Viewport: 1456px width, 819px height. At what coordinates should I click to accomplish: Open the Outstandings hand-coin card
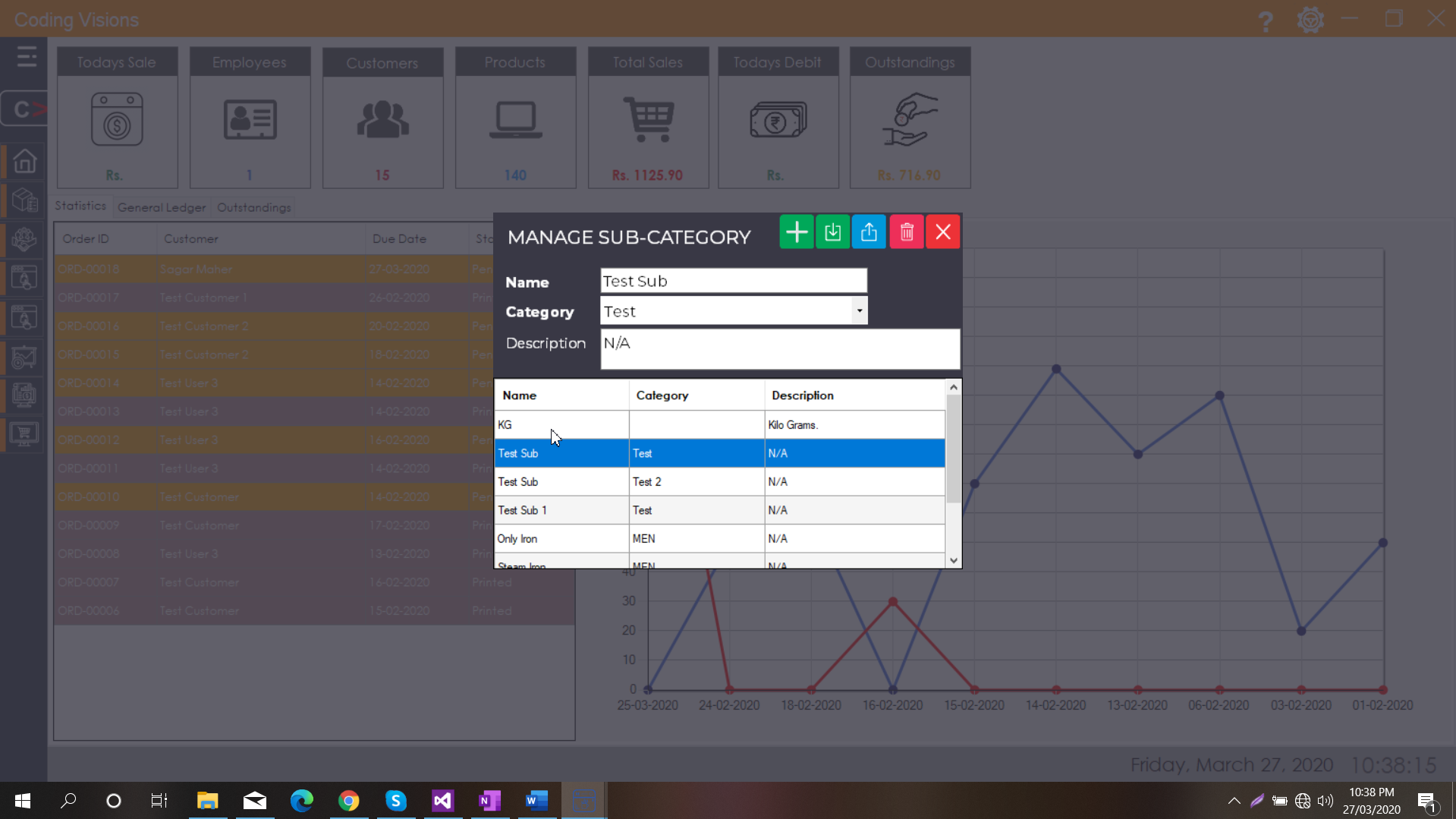910,118
